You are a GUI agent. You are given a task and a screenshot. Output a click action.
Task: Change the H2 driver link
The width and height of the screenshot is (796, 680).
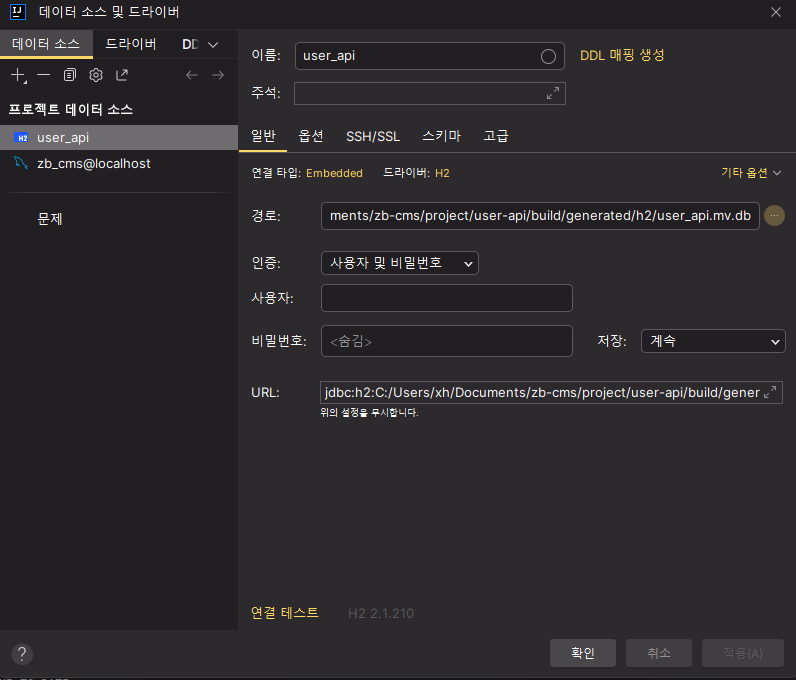tap(442, 173)
